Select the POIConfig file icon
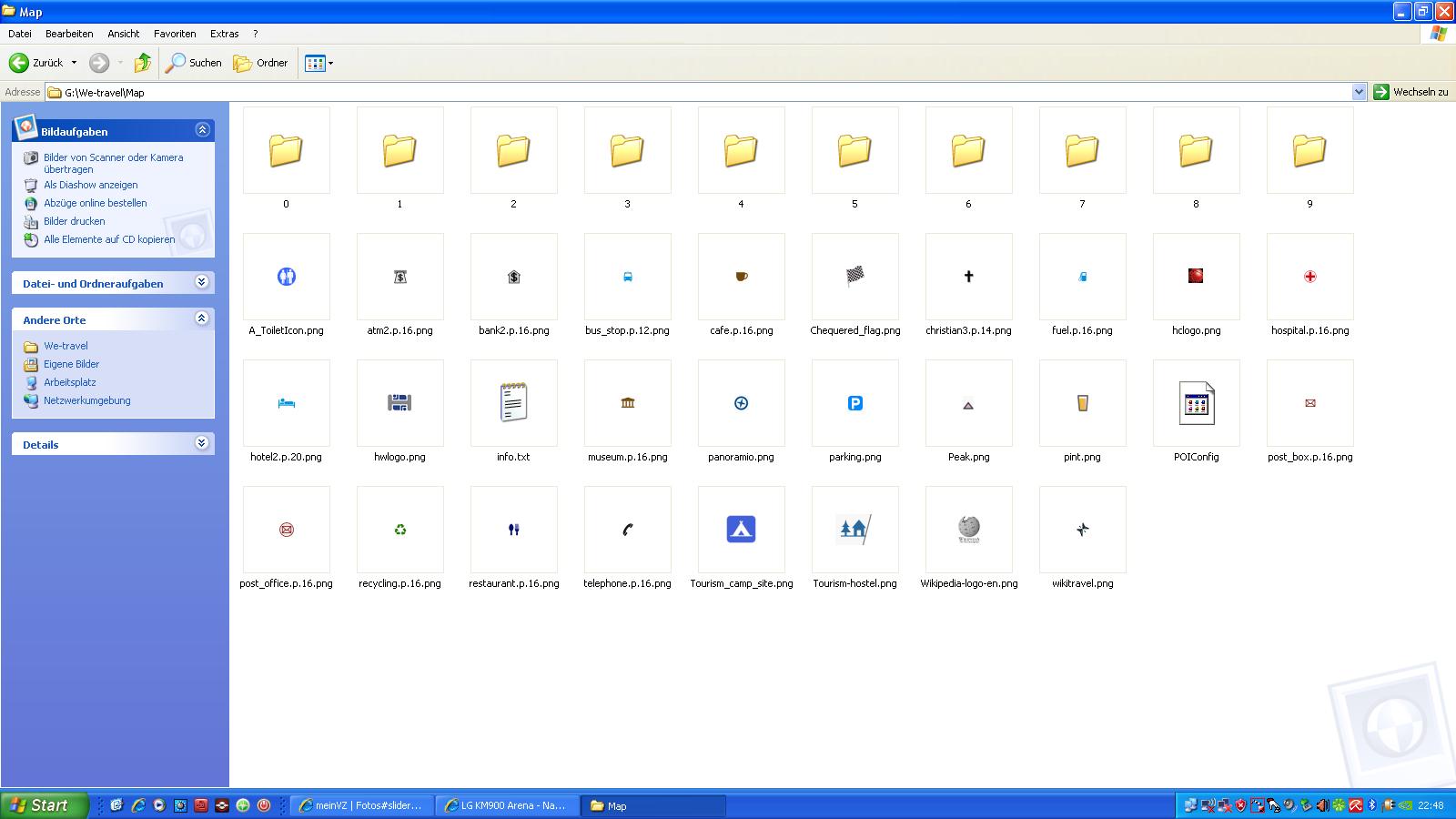Viewport: 1456px width, 819px height. click(x=1197, y=403)
